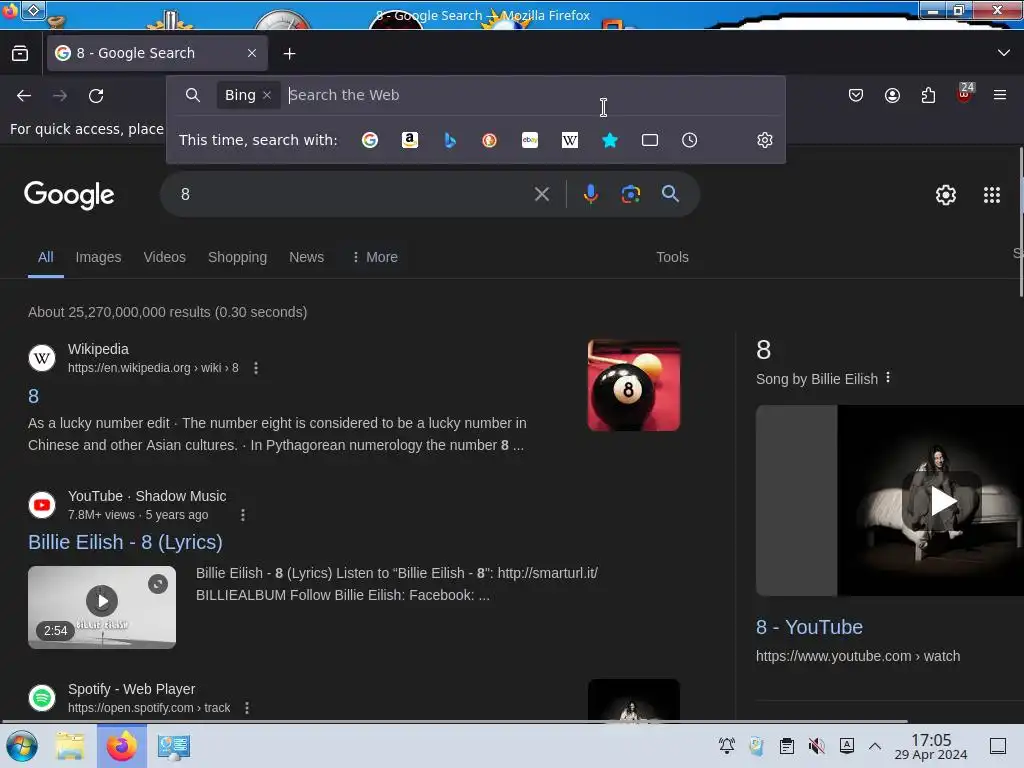Click the muted volume tray icon

pos(816,746)
